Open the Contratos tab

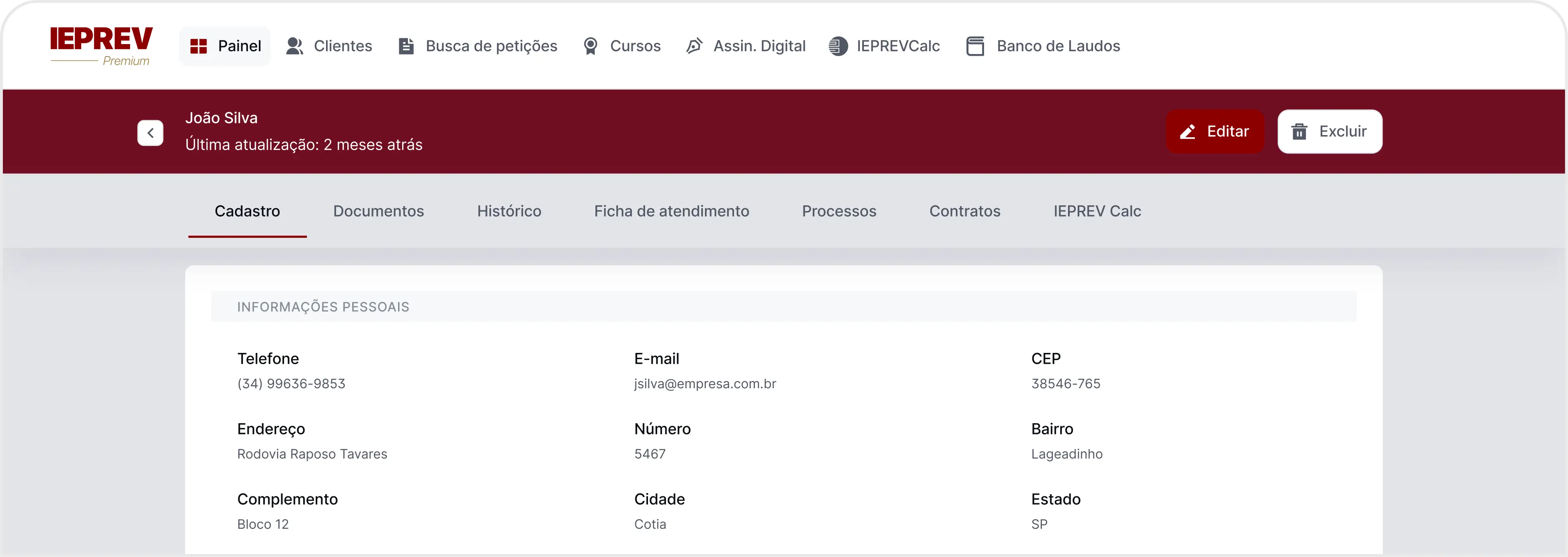click(x=965, y=211)
